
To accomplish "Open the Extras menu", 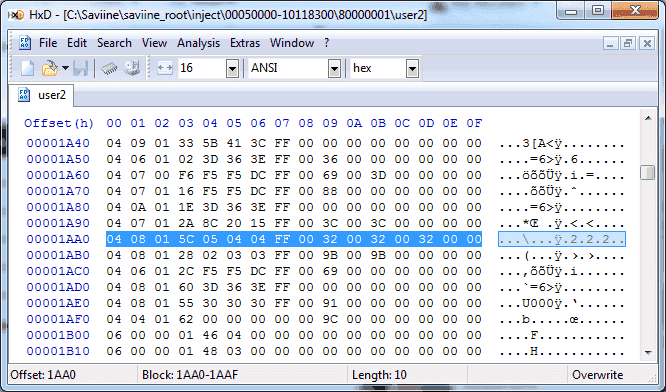I will point(245,43).
